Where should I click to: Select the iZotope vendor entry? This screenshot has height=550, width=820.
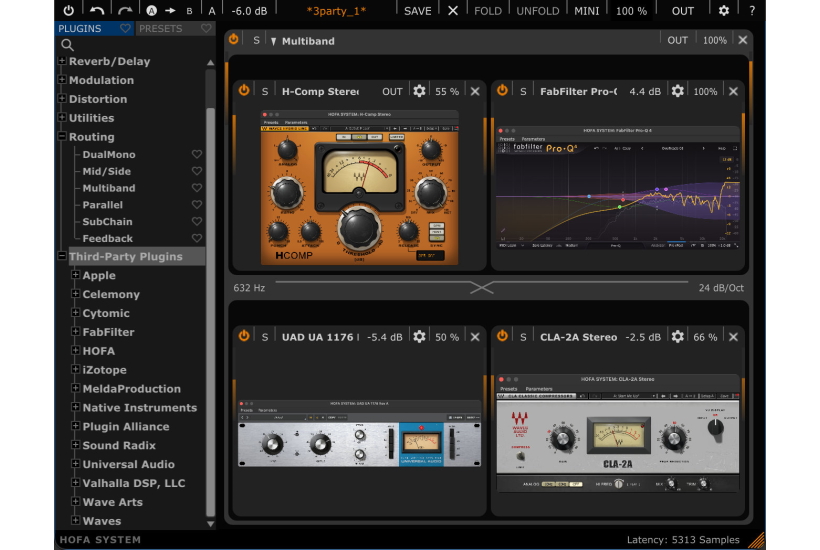(105, 370)
